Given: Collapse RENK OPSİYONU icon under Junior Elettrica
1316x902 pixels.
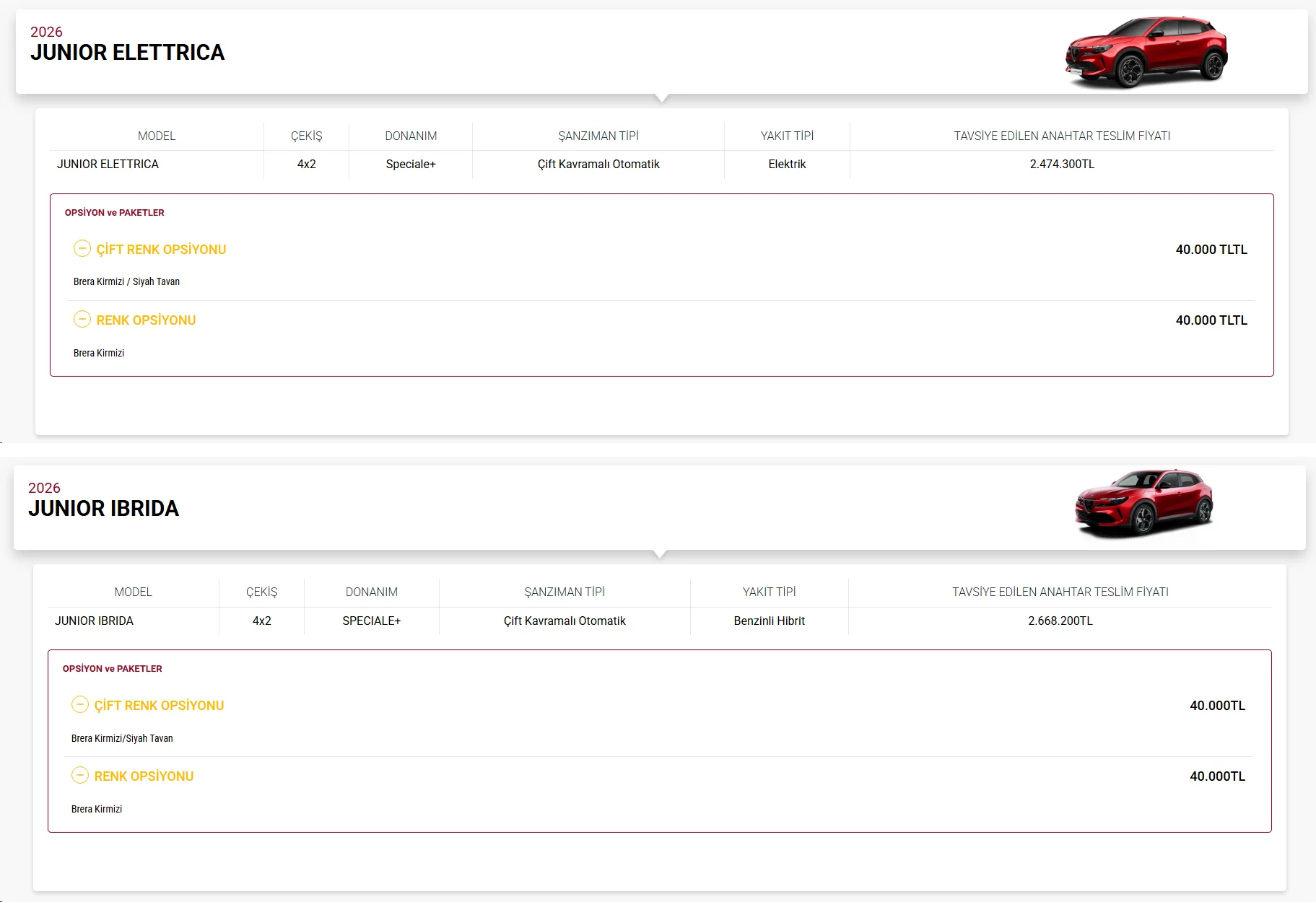Looking at the screenshot, I should pyautogui.click(x=82, y=319).
